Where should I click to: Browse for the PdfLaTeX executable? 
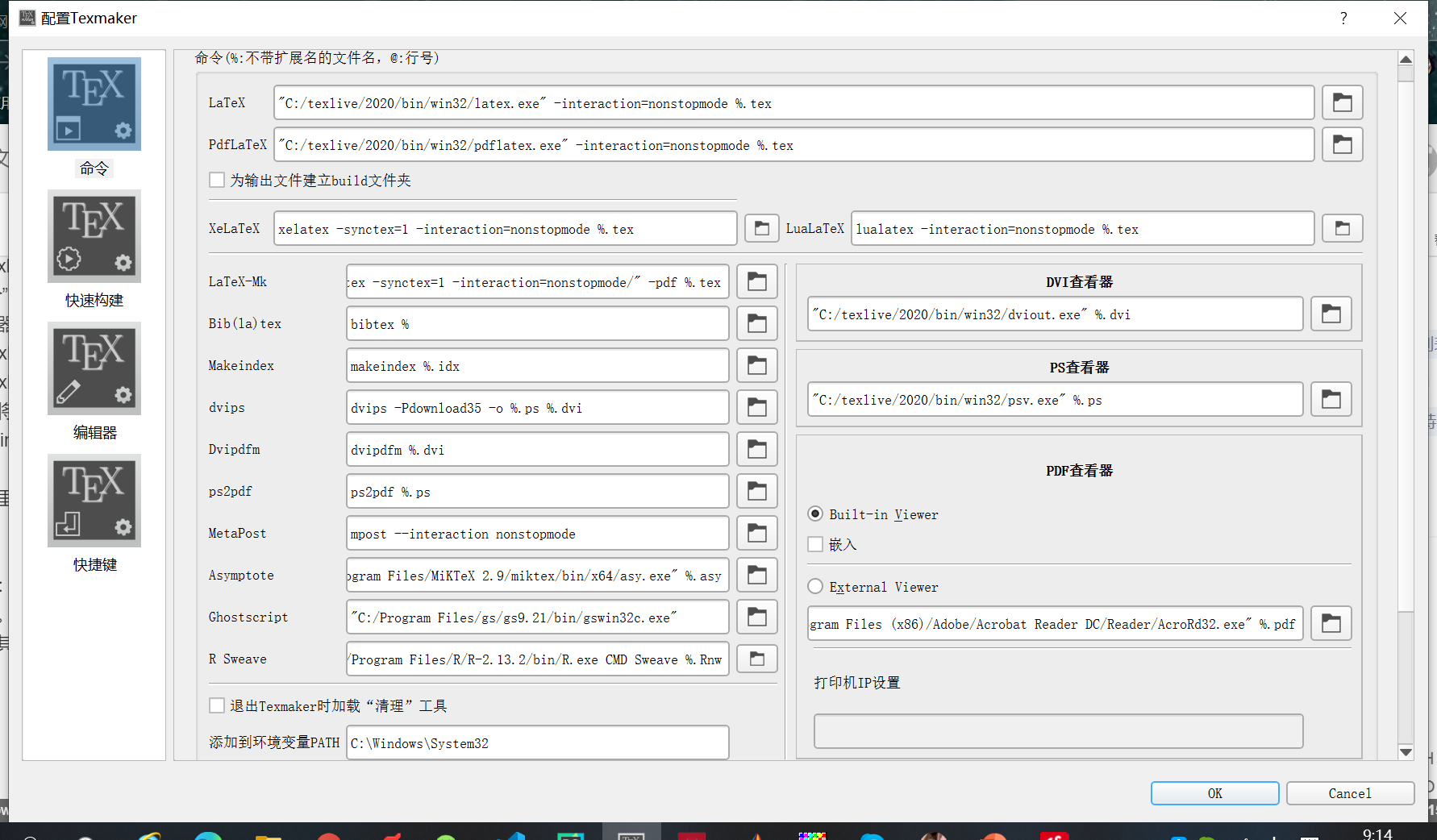1341,144
